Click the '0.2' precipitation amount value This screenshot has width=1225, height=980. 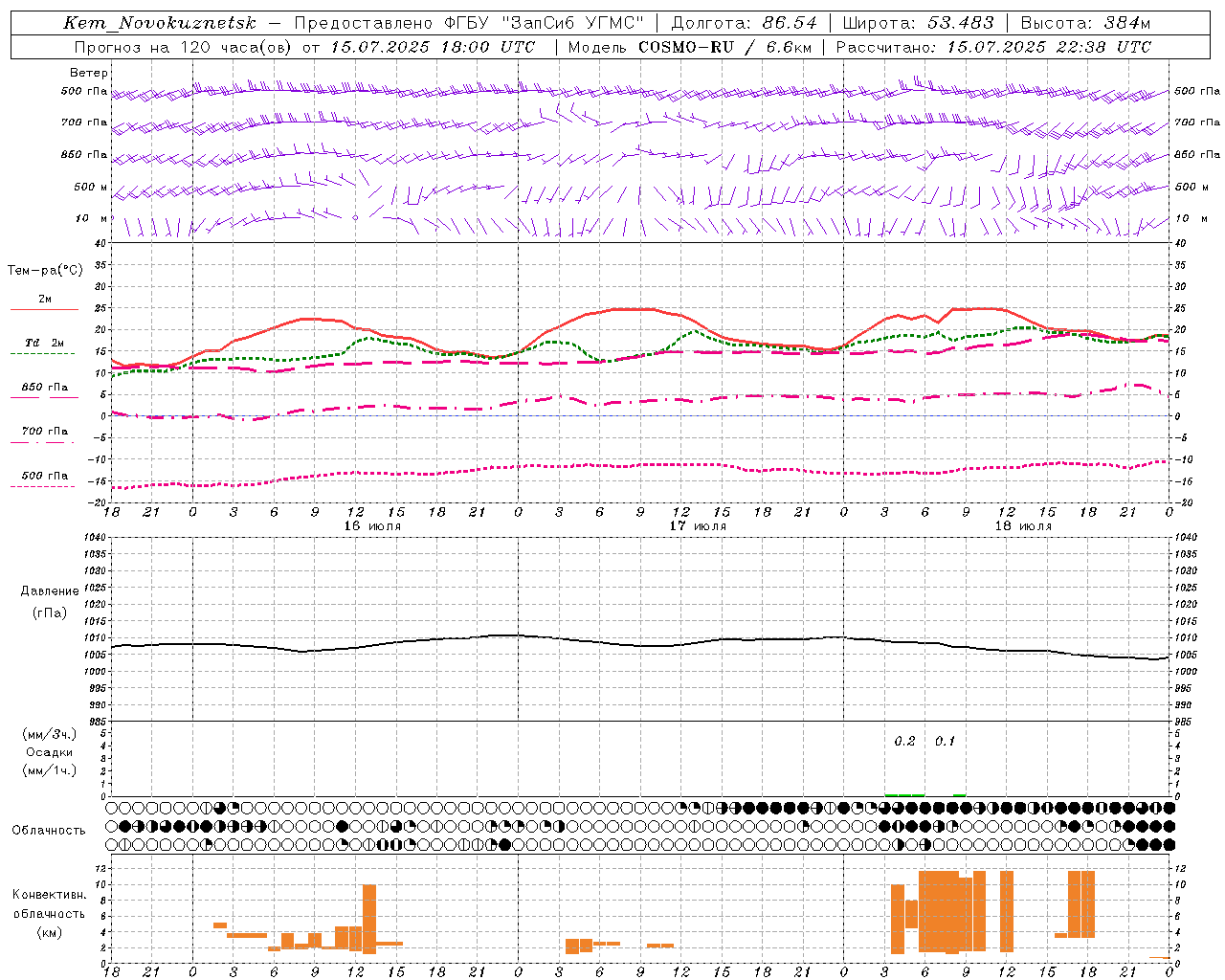[x=904, y=741]
